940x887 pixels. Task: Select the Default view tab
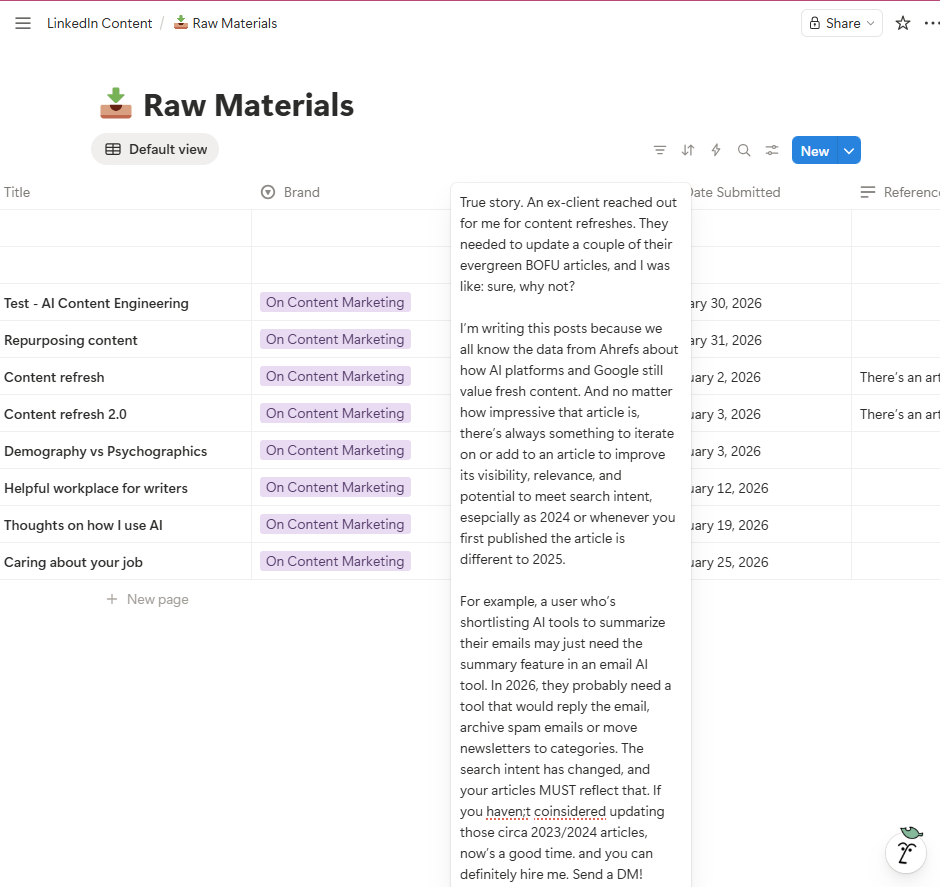(155, 149)
